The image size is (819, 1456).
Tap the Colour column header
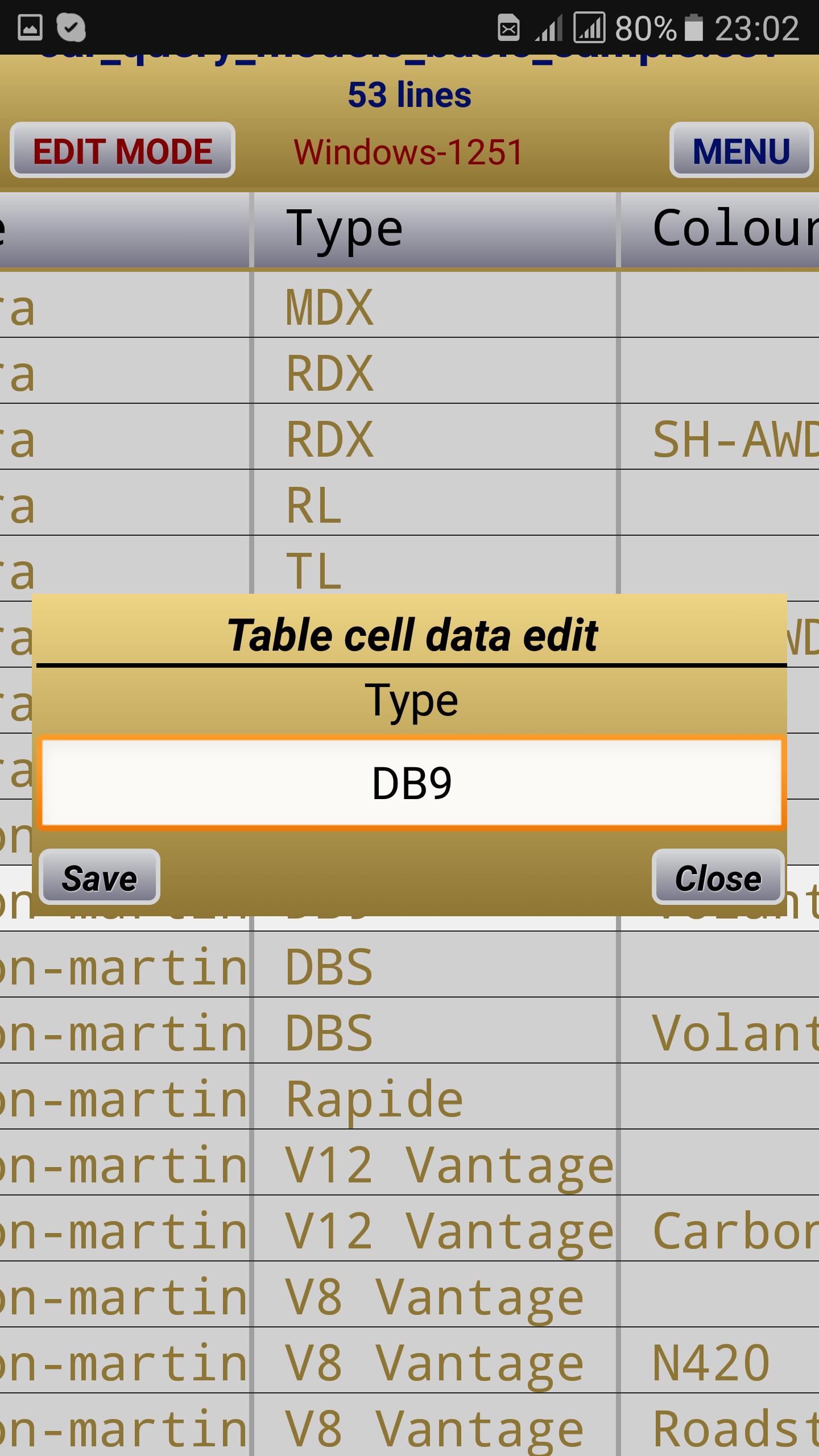720,230
